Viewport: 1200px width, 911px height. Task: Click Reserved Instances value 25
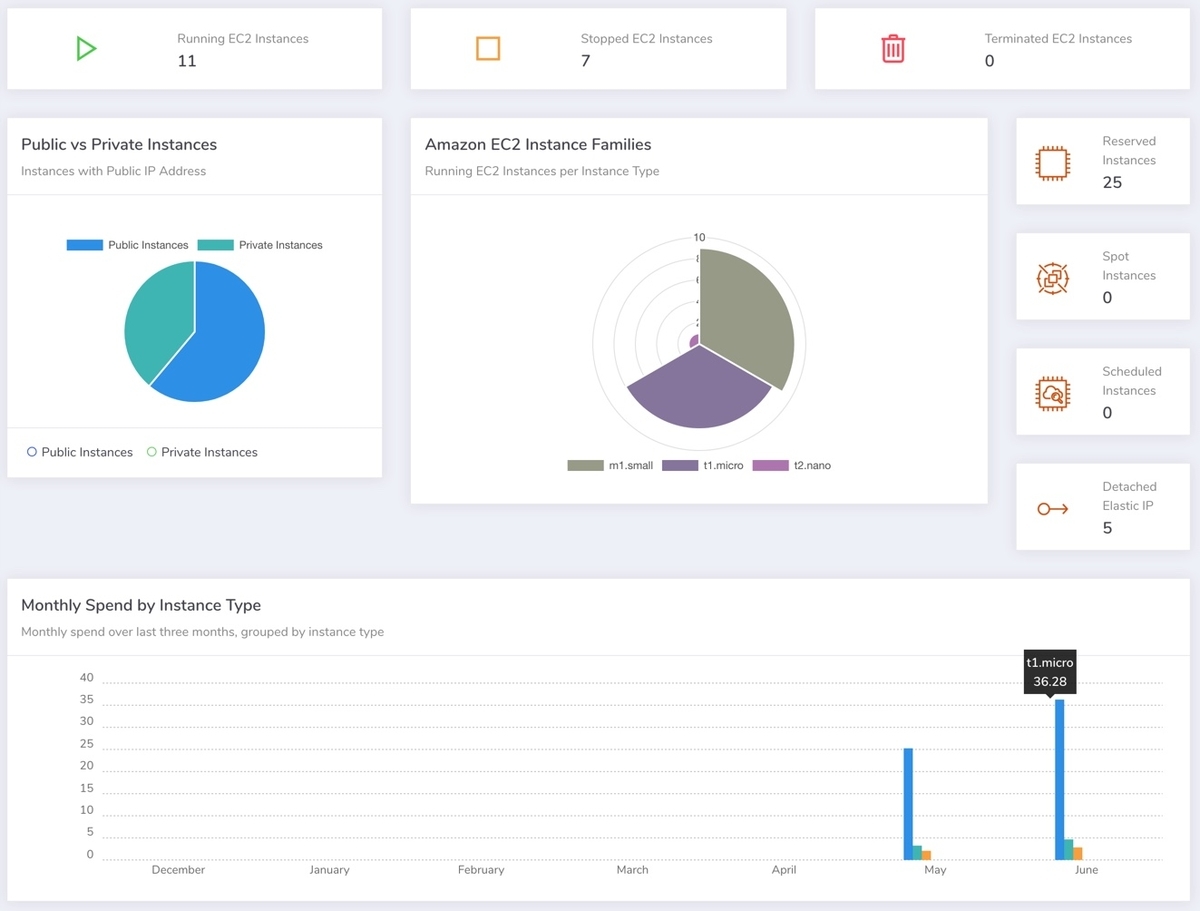click(x=1112, y=182)
